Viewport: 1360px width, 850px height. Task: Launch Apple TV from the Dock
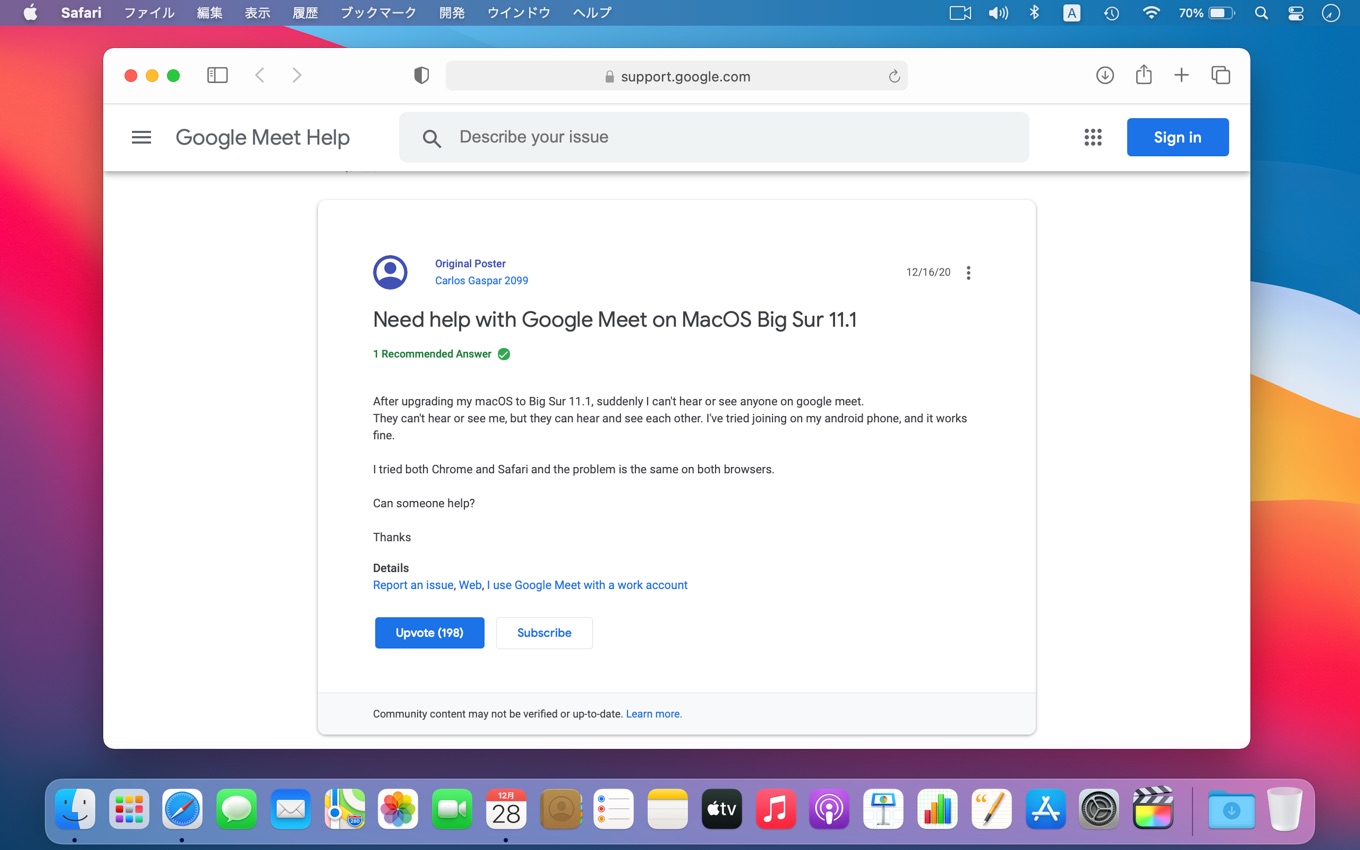click(x=721, y=809)
